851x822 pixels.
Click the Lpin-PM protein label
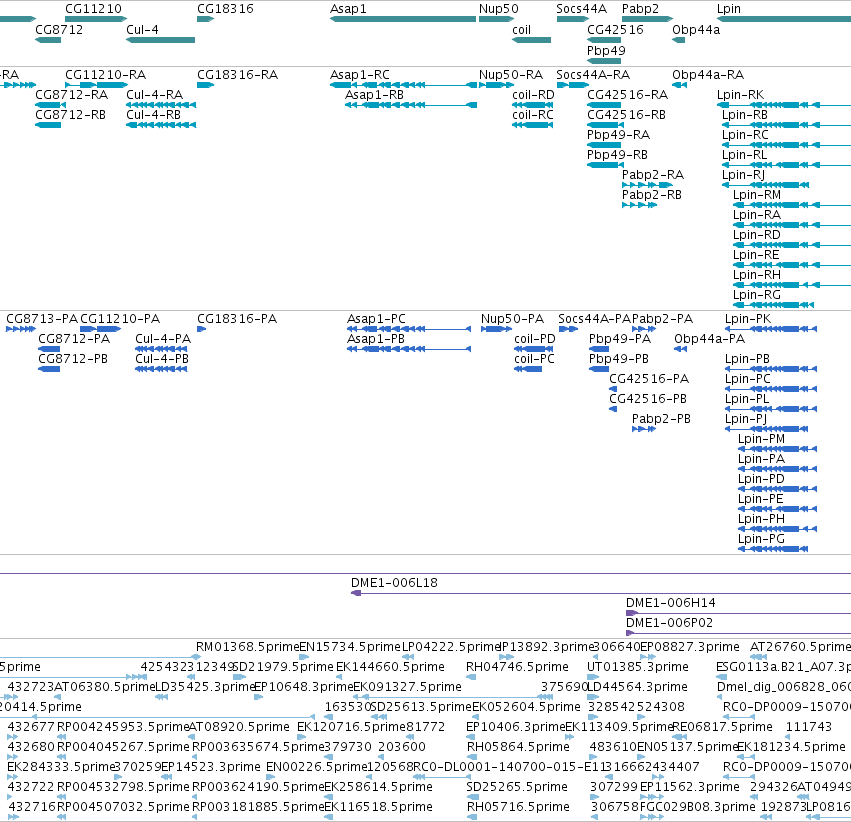point(761,438)
